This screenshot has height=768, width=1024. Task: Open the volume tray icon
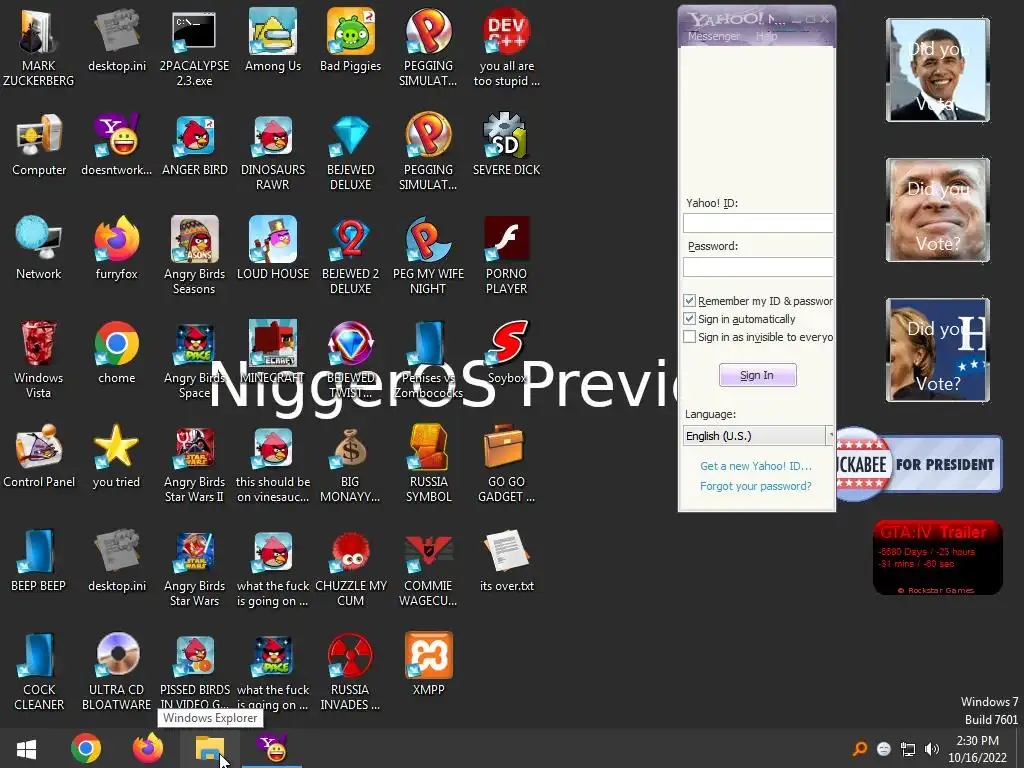932,748
